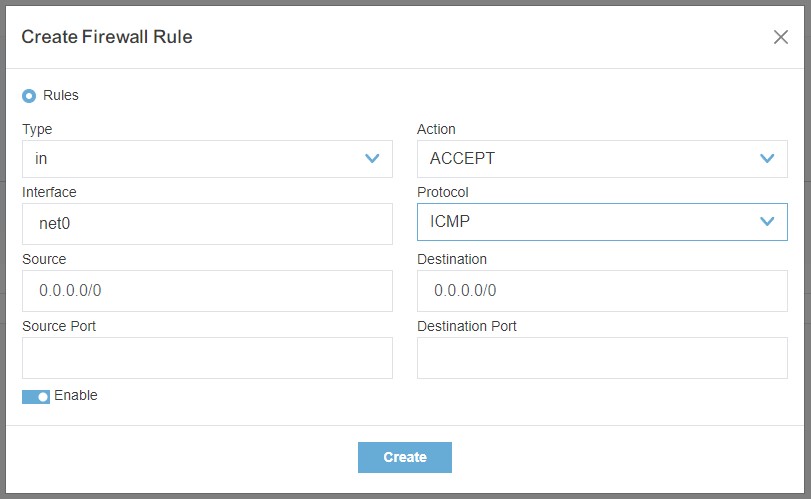Open the Type dropdown showing 'in'

pos(207,159)
